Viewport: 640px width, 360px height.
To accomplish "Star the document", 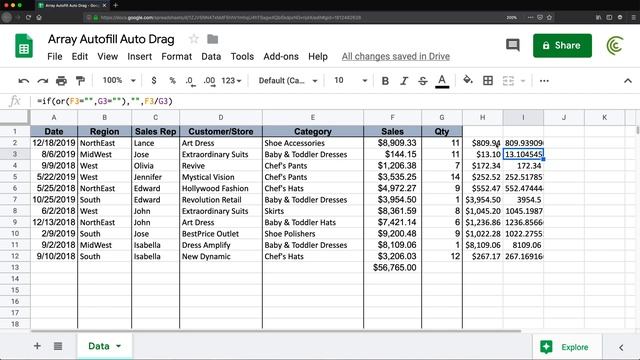I will (193, 39).
